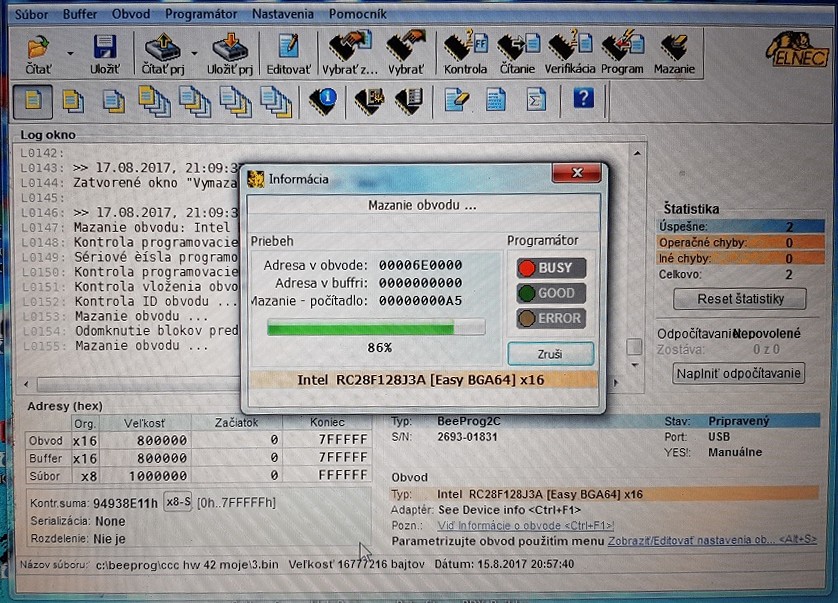Click Mazanie počítadlo value 00000000A5
Screen dimensions: 838x603
(x=421, y=300)
